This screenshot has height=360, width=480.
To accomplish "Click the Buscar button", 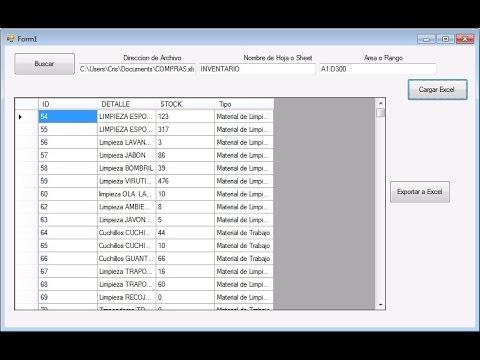I will point(44,64).
